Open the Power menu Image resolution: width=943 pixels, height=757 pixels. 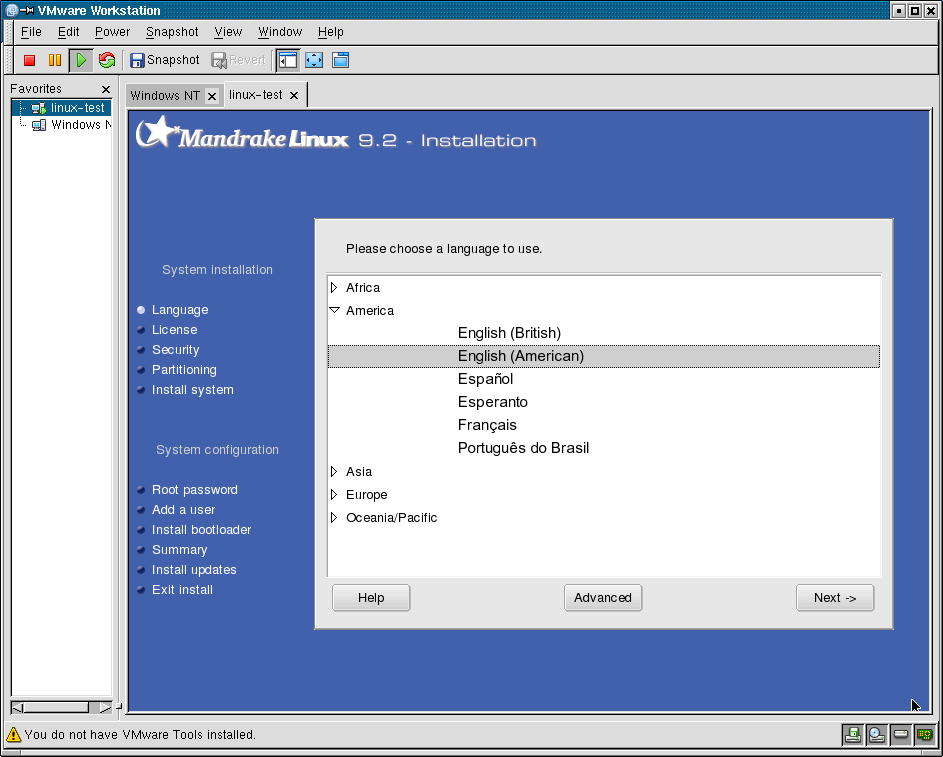[x=112, y=32]
